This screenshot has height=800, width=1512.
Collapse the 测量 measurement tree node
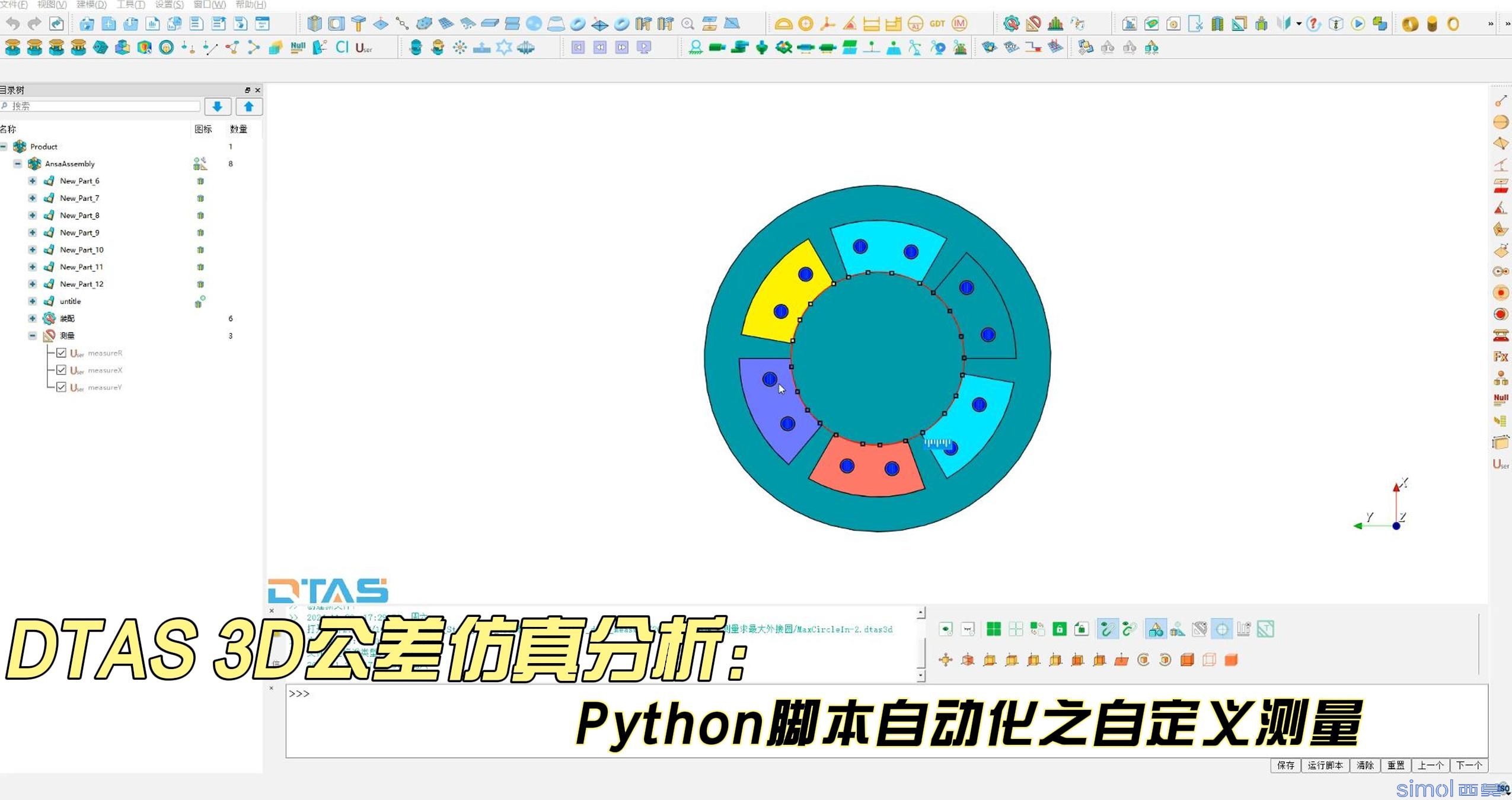pos(33,335)
